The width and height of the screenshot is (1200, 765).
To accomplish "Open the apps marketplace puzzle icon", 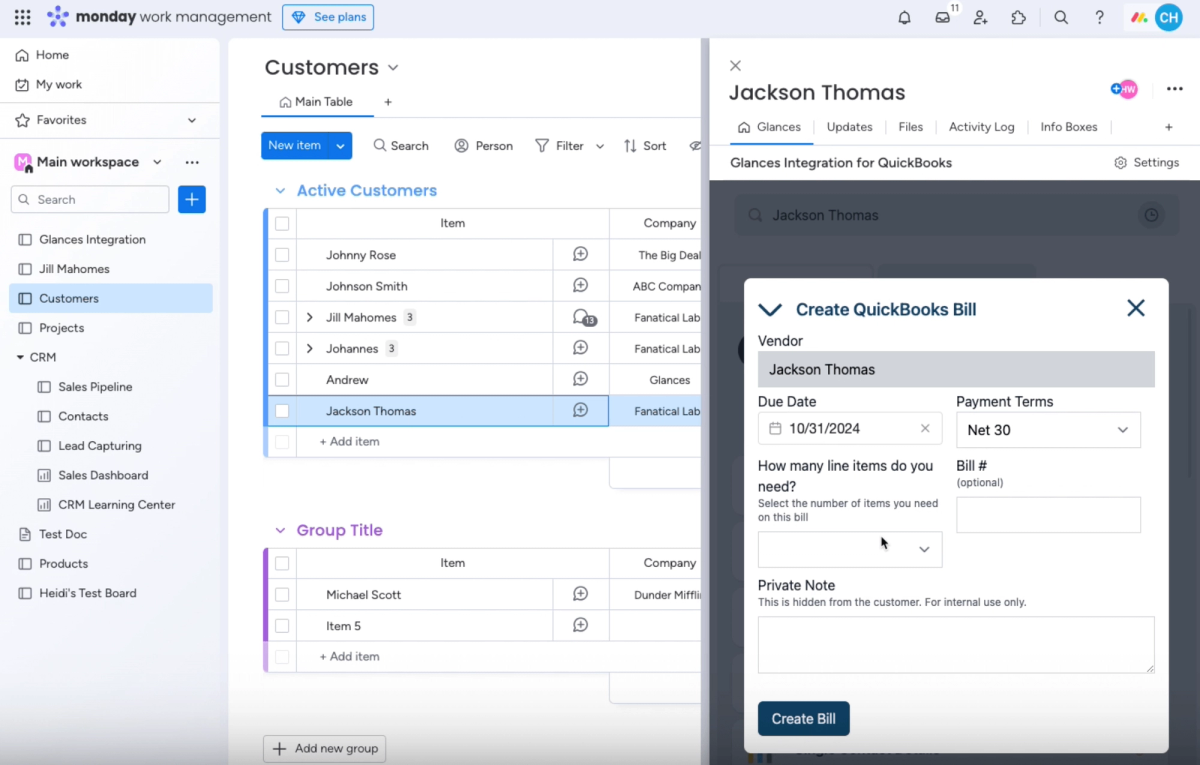I will [1019, 17].
